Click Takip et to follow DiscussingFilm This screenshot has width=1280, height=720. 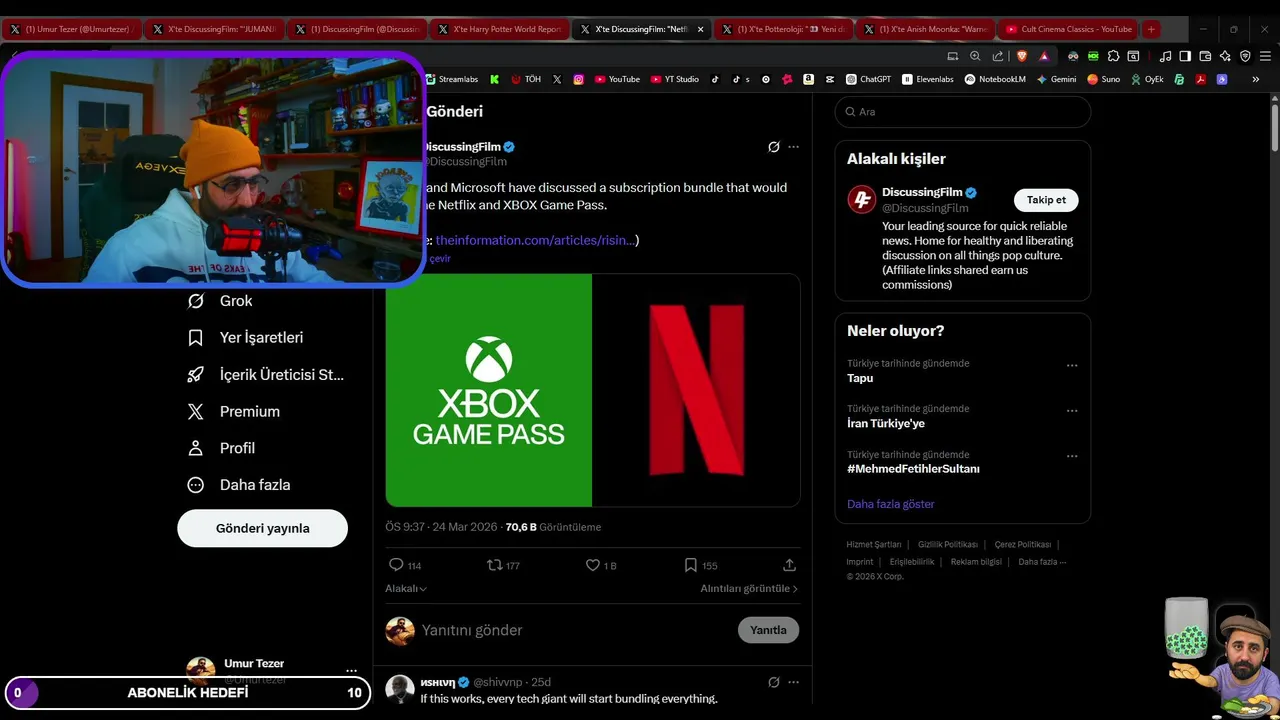[1046, 200]
